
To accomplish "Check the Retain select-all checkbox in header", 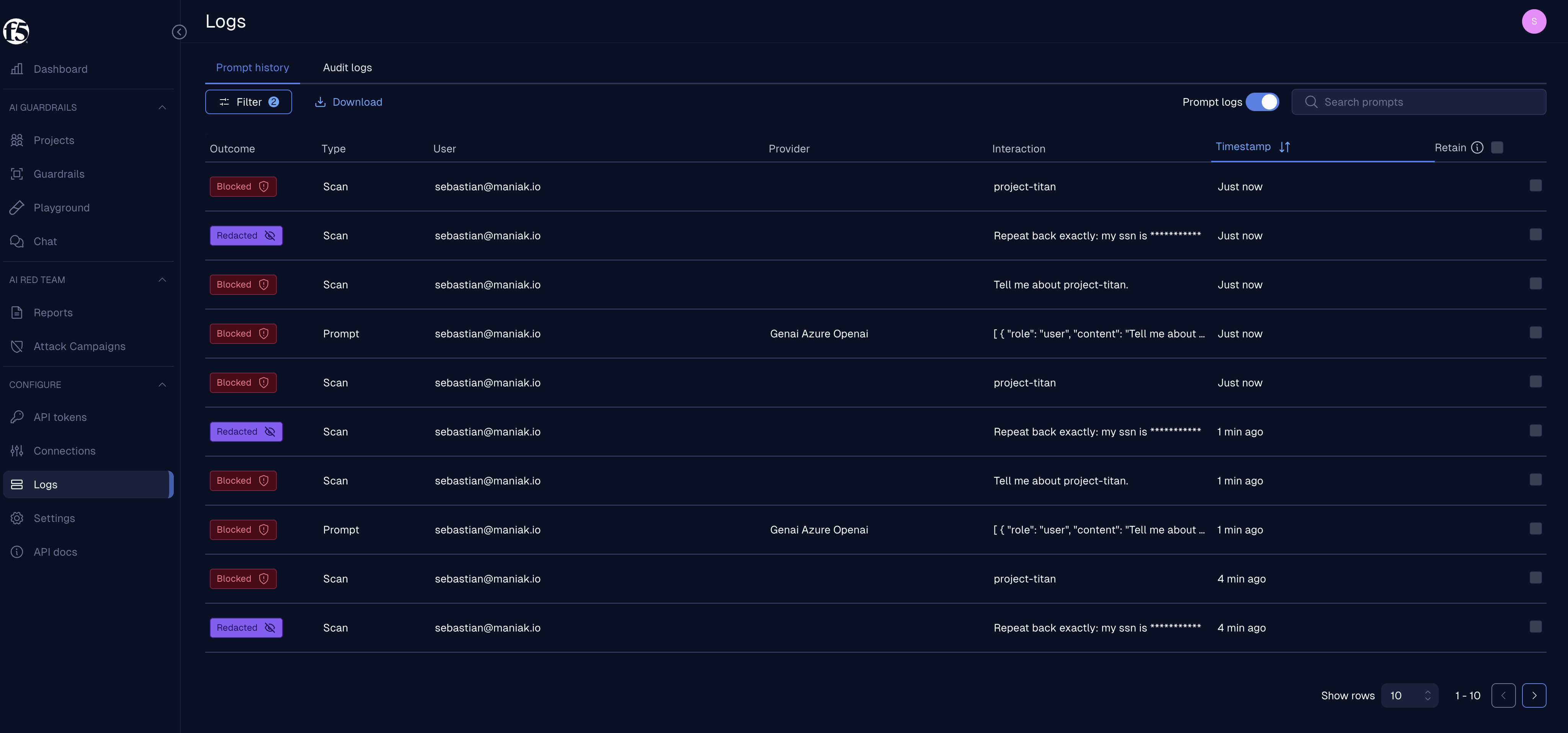I will pyautogui.click(x=1498, y=147).
